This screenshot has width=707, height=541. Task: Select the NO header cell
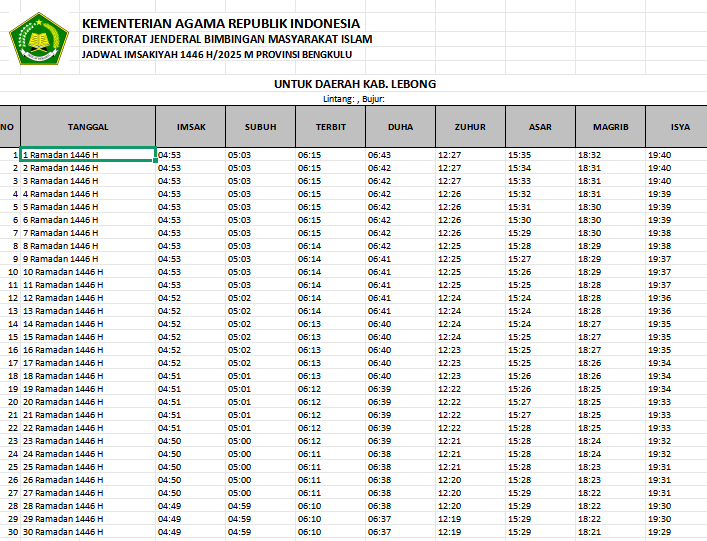[9, 127]
